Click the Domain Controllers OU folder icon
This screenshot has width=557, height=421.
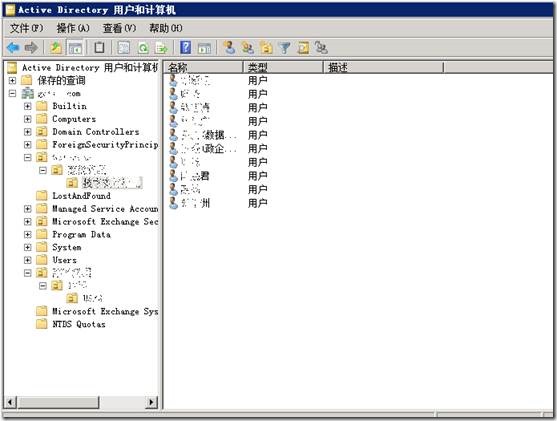[x=42, y=132]
